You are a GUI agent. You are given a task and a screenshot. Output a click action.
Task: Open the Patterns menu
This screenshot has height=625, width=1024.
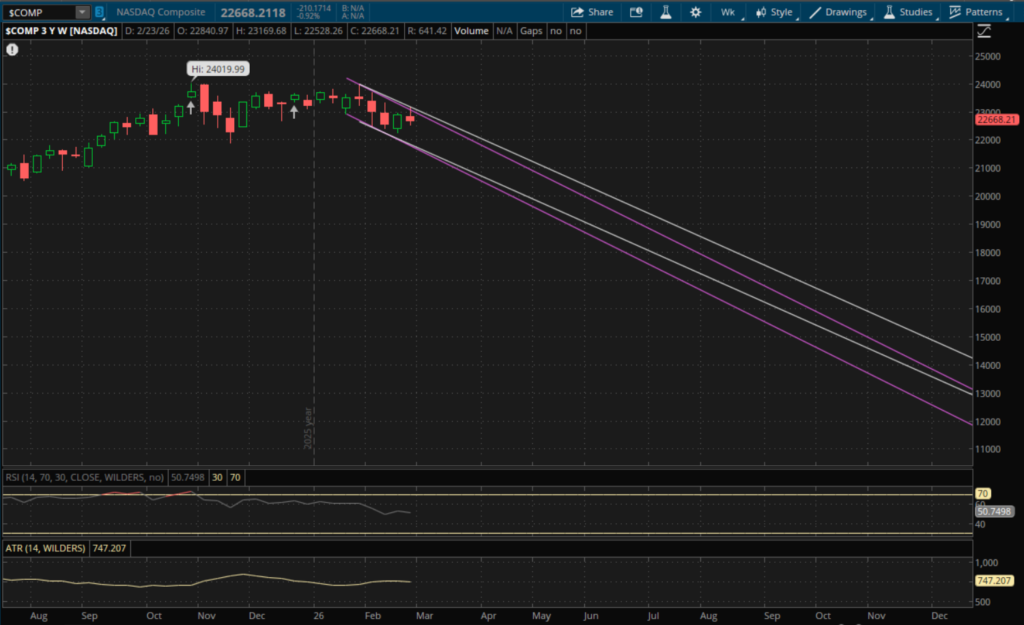976,12
